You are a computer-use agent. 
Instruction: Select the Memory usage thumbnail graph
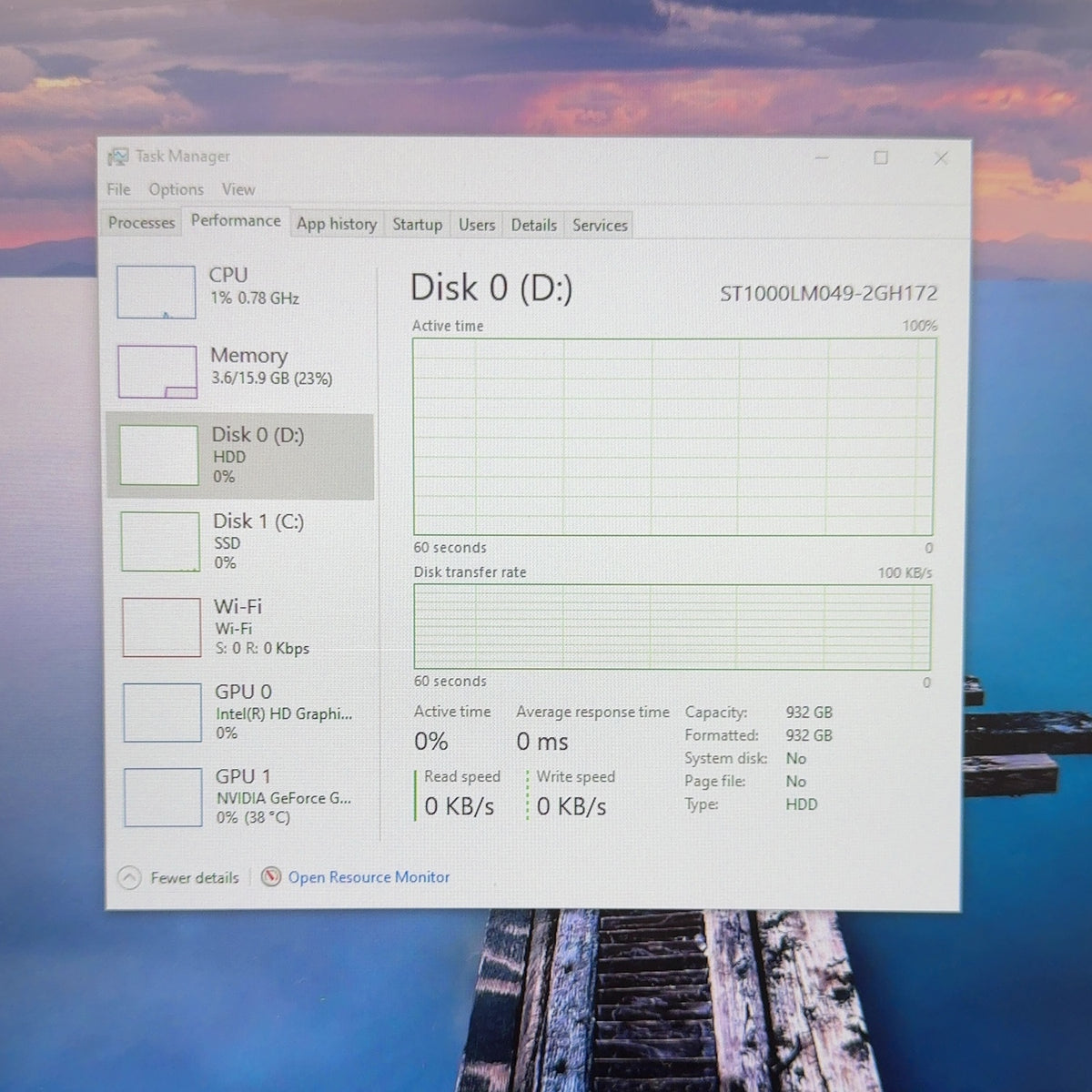[157, 371]
